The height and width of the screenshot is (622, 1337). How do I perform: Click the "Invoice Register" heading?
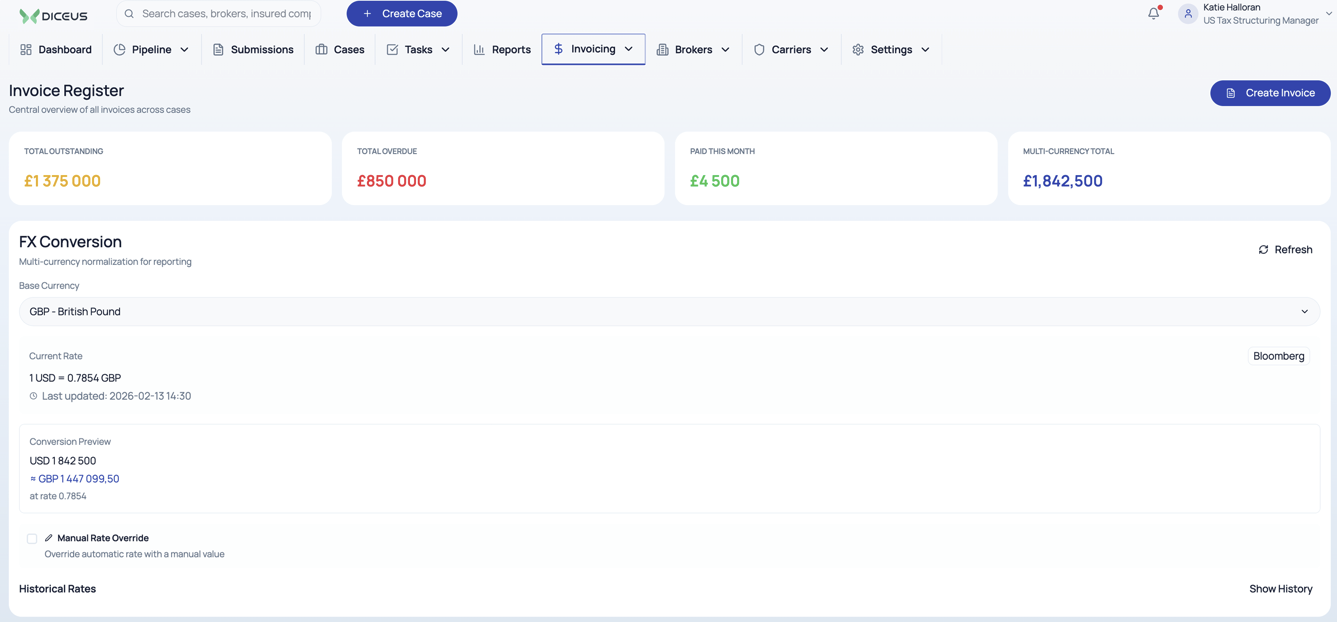(66, 91)
